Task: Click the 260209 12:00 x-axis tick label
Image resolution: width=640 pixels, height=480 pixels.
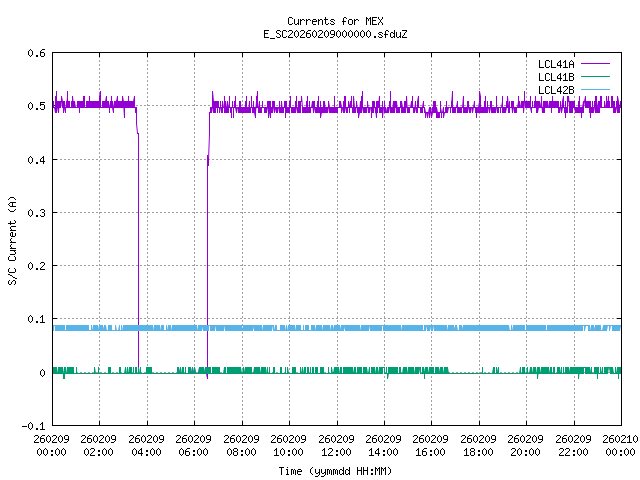Action: pyautogui.click(x=335, y=445)
